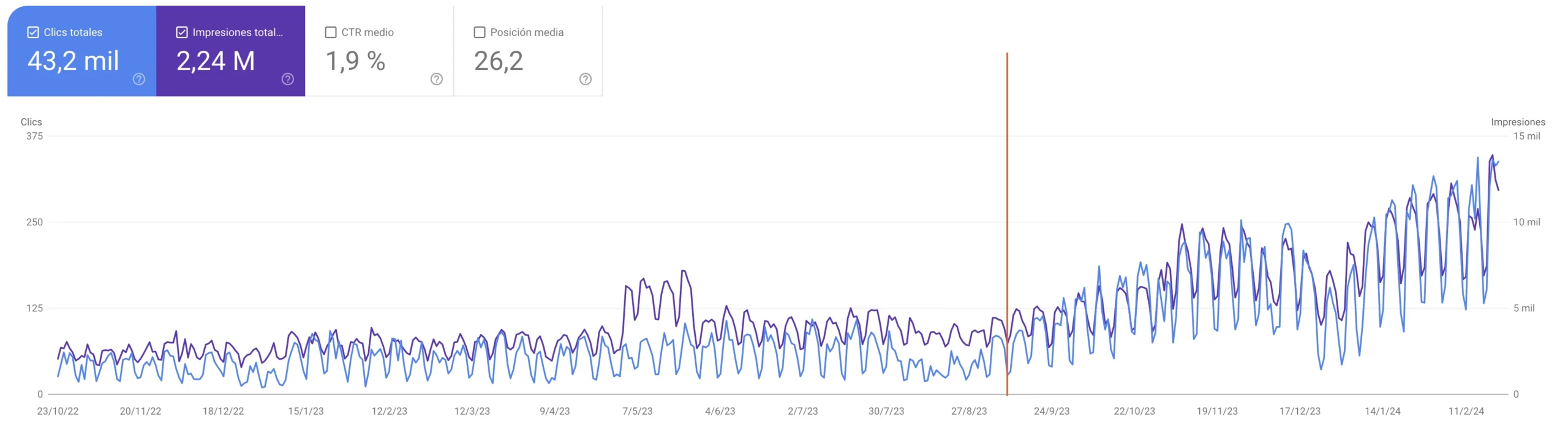The image size is (1568, 446).
Task: Tick the Posición media checkbox
Action: tap(480, 32)
